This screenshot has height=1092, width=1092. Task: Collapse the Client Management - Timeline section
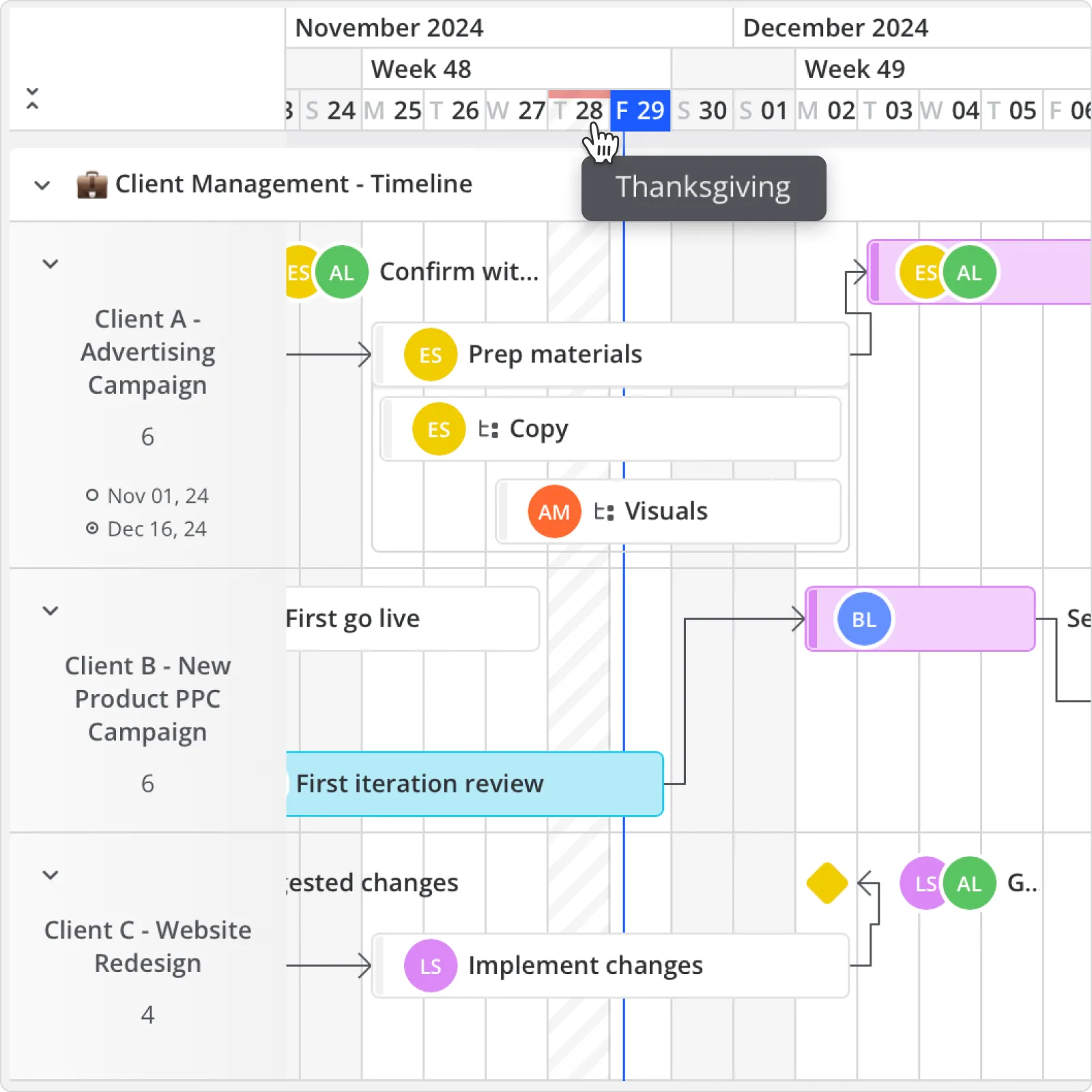click(x=42, y=185)
